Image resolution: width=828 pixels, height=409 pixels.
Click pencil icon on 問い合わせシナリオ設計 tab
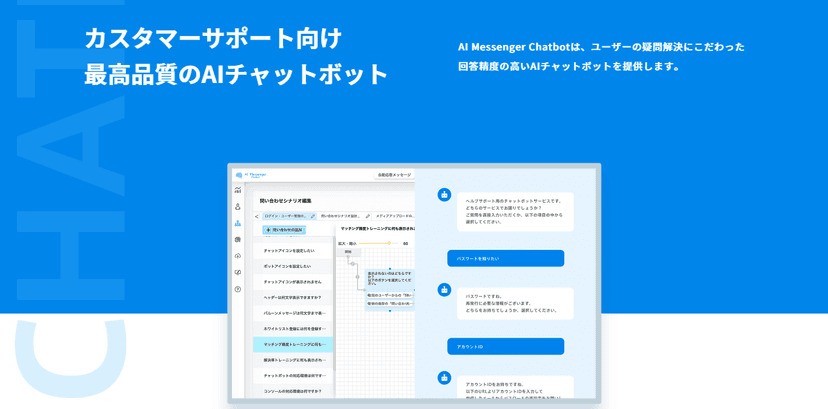pos(368,216)
